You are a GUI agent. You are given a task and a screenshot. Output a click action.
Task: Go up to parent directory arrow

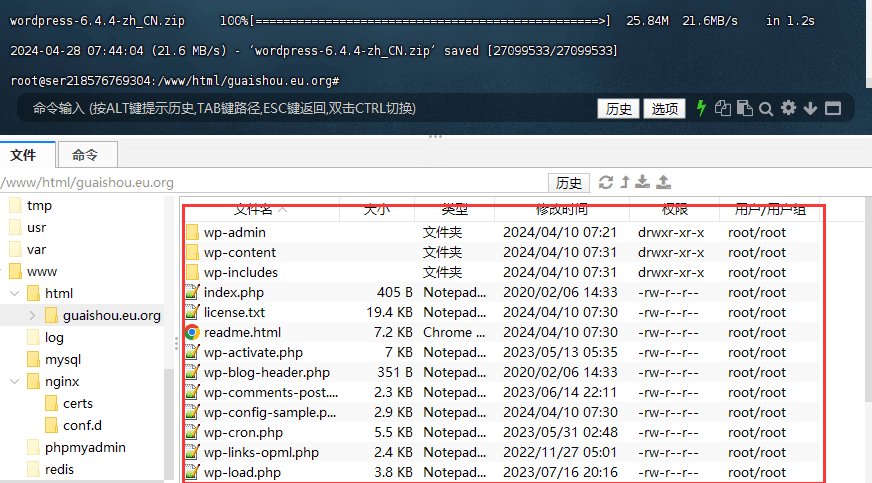tap(625, 182)
